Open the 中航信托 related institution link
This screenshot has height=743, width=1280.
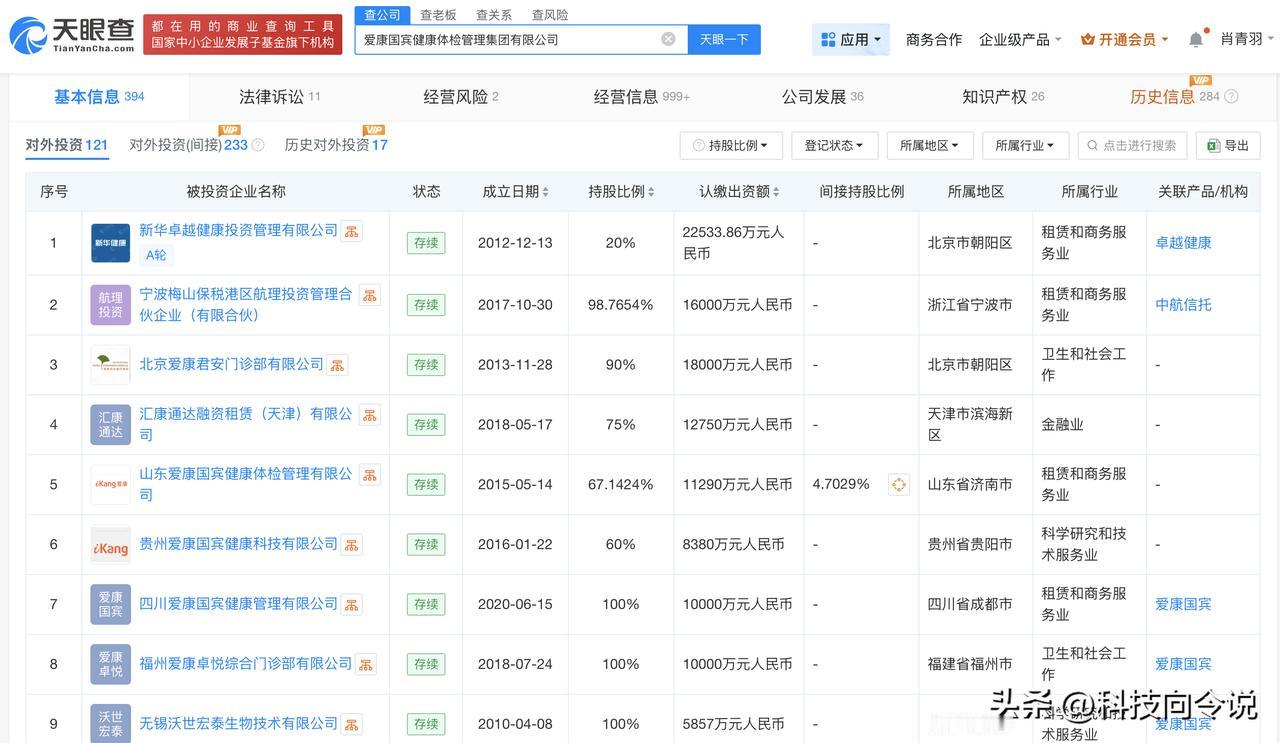tap(1183, 305)
